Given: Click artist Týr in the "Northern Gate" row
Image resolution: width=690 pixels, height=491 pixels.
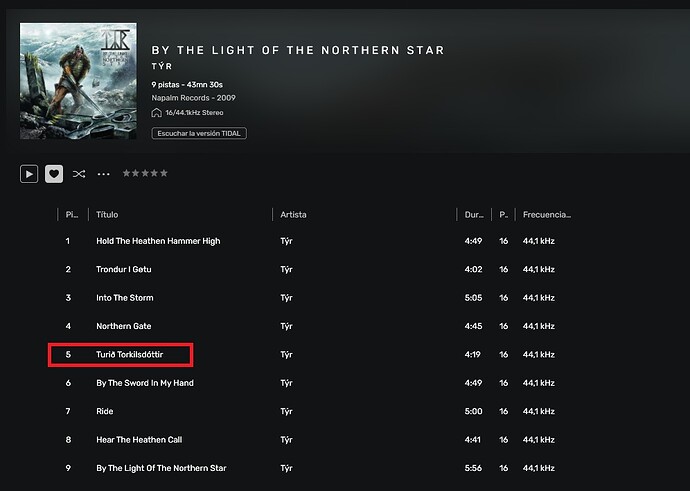Looking at the screenshot, I should pyautogui.click(x=286, y=326).
